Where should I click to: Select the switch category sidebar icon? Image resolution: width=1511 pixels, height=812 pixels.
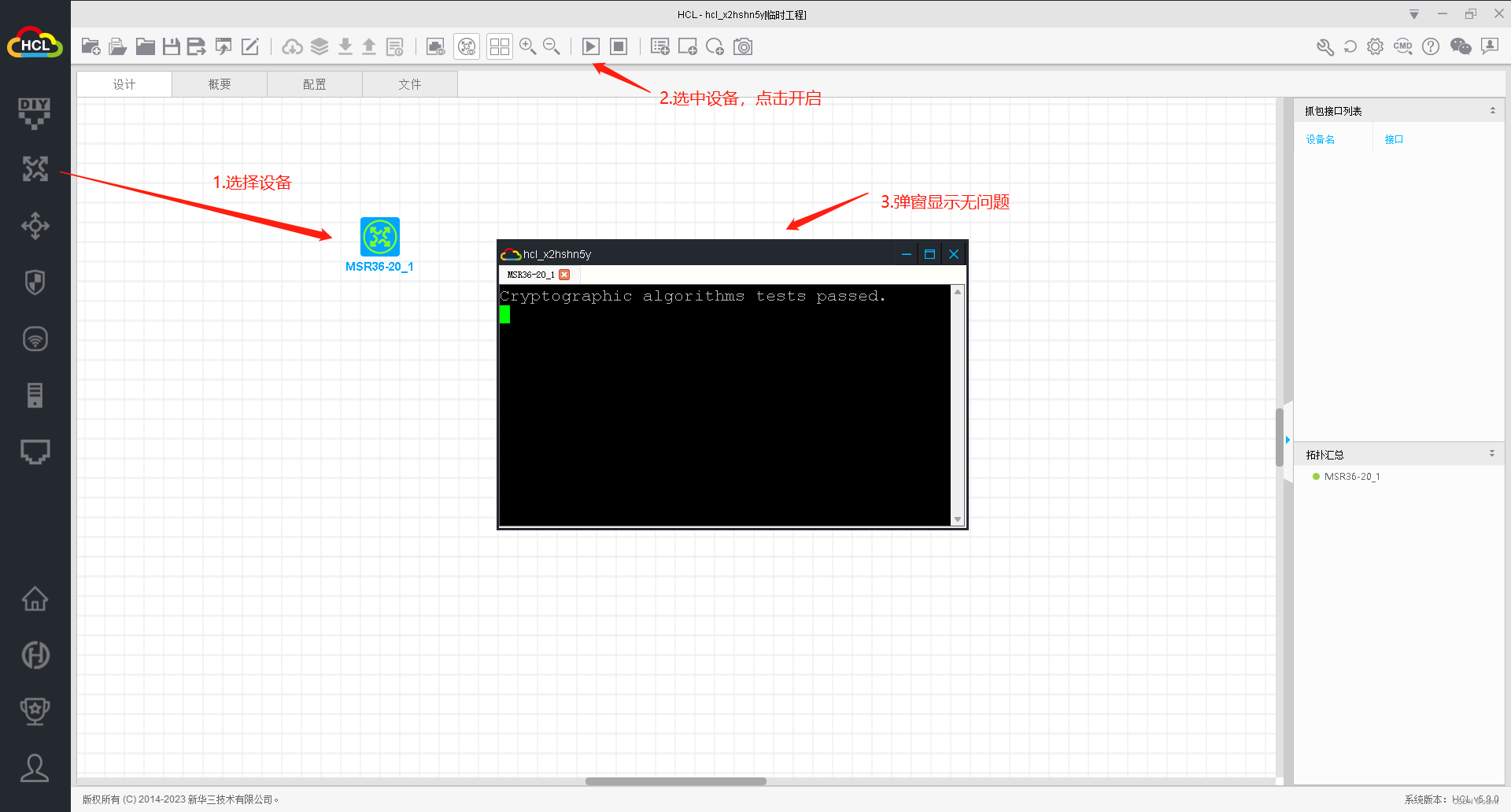[35, 226]
